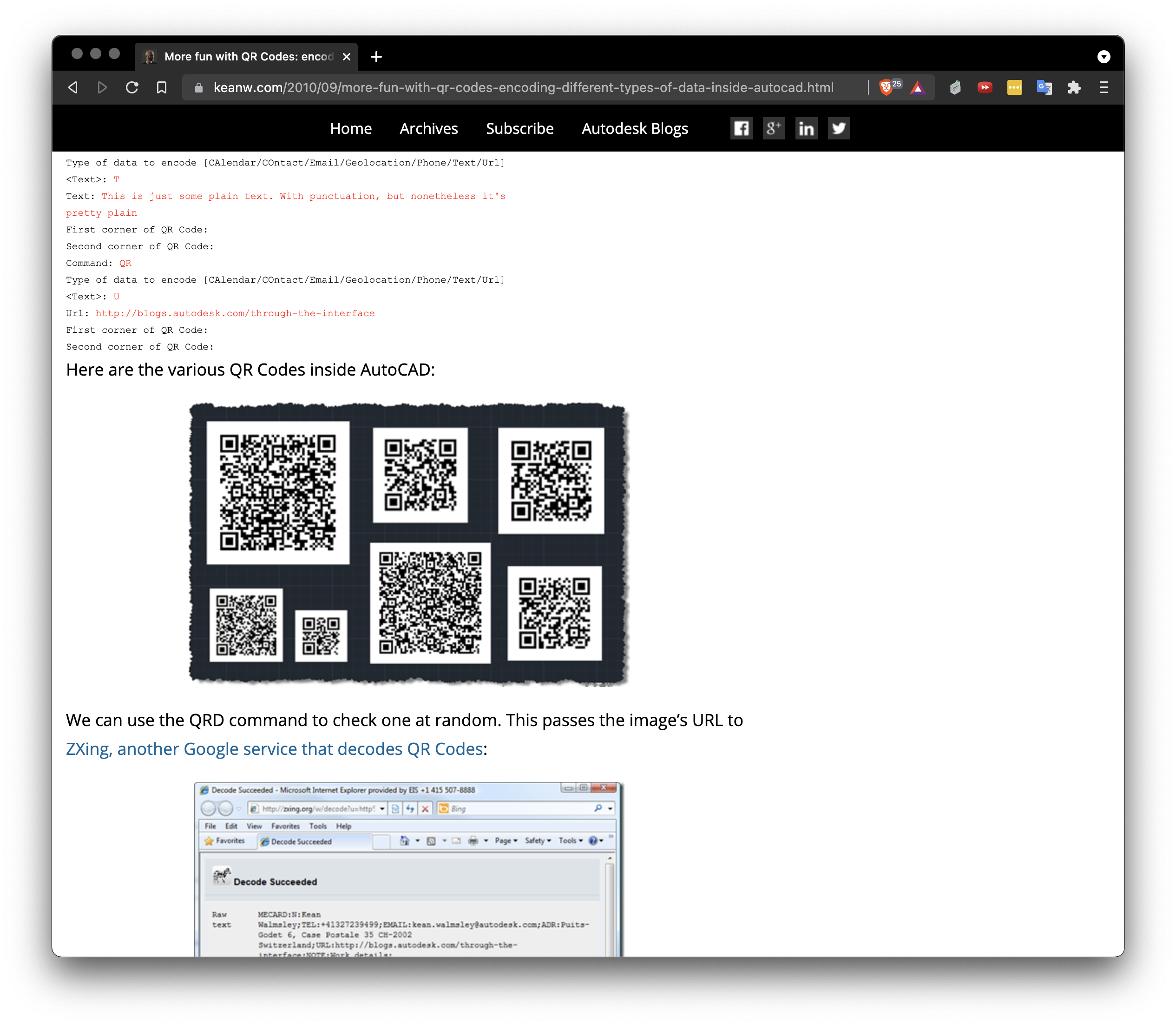Open the LinkedIn social icon
Image resolution: width=1176 pixels, height=1025 pixels.
tap(806, 128)
